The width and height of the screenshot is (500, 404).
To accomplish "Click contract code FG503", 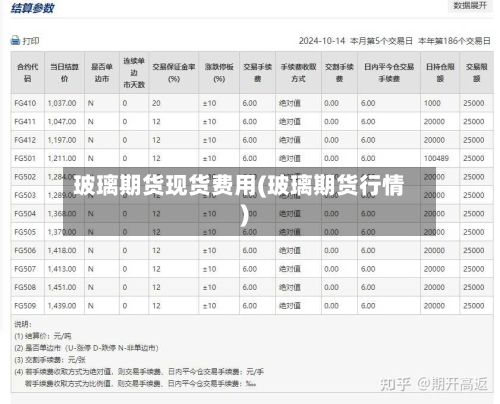I will click(x=25, y=195).
